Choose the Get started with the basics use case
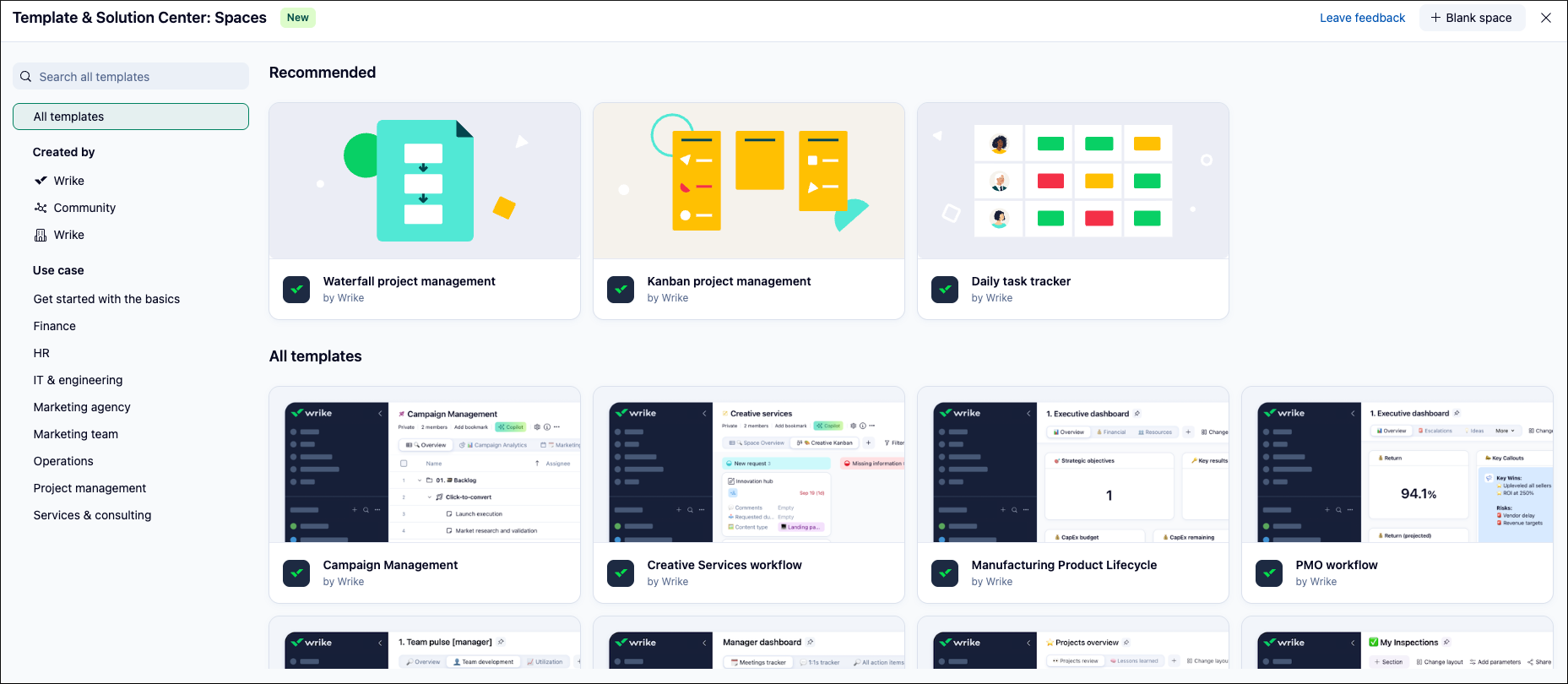The image size is (1568, 684). pos(106,299)
